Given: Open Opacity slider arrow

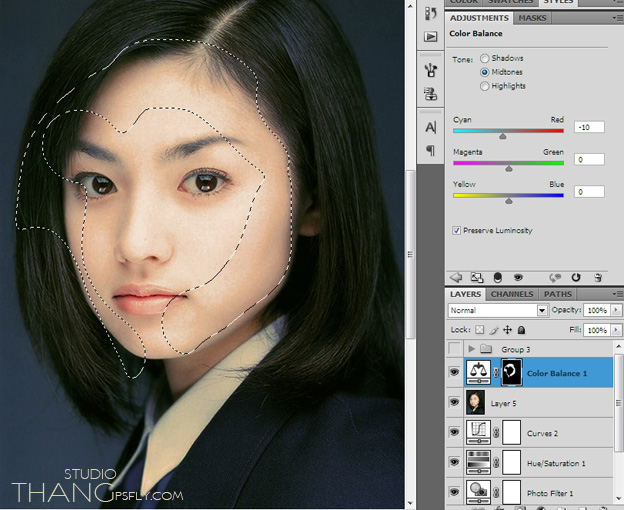Looking at the screenshot, I should click(616, 310).
